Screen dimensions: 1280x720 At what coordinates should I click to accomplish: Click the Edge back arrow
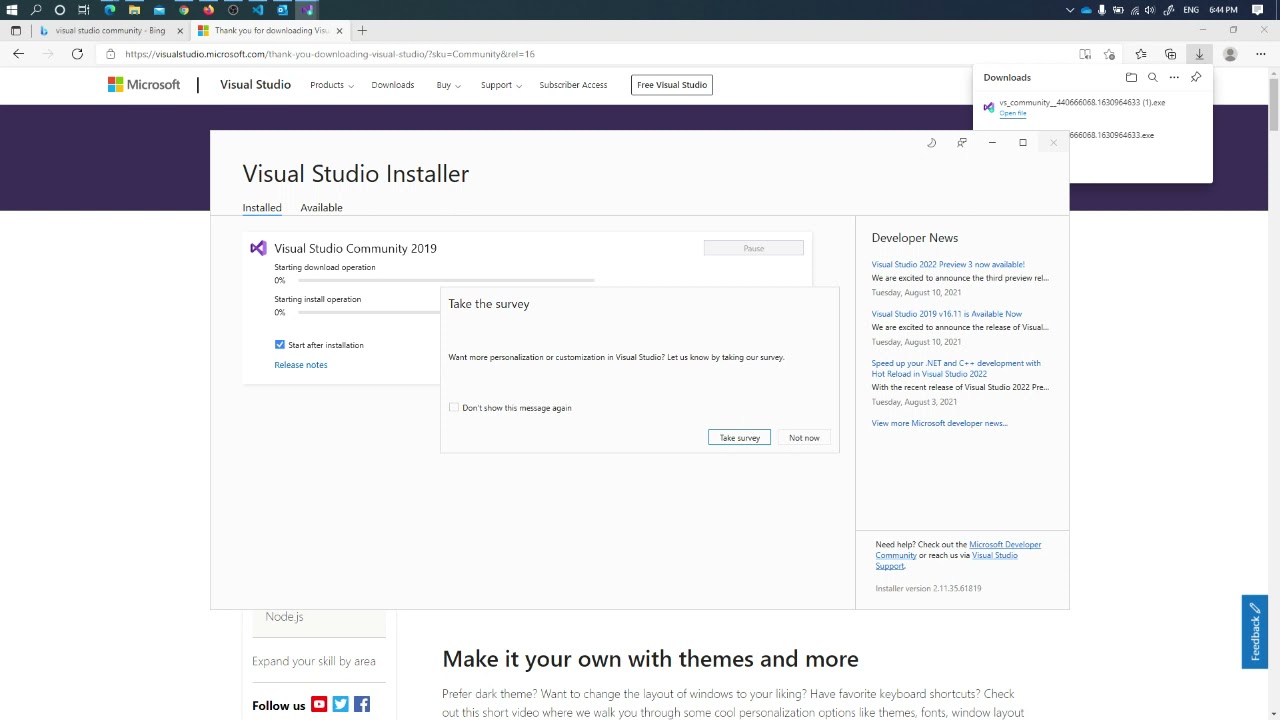(x=19, y=54)
